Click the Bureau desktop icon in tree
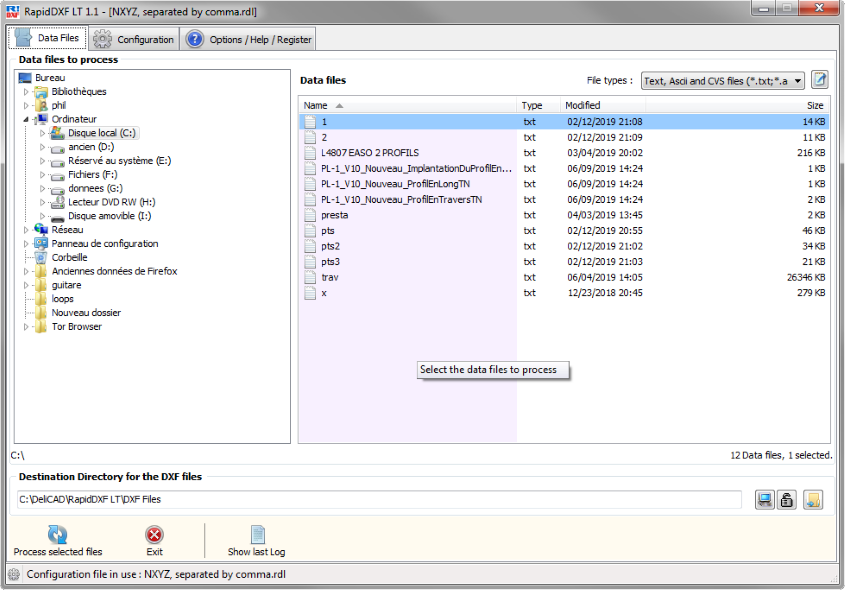Image resolution: width=845 pixels, height=590 pixels. coord(25,78)
